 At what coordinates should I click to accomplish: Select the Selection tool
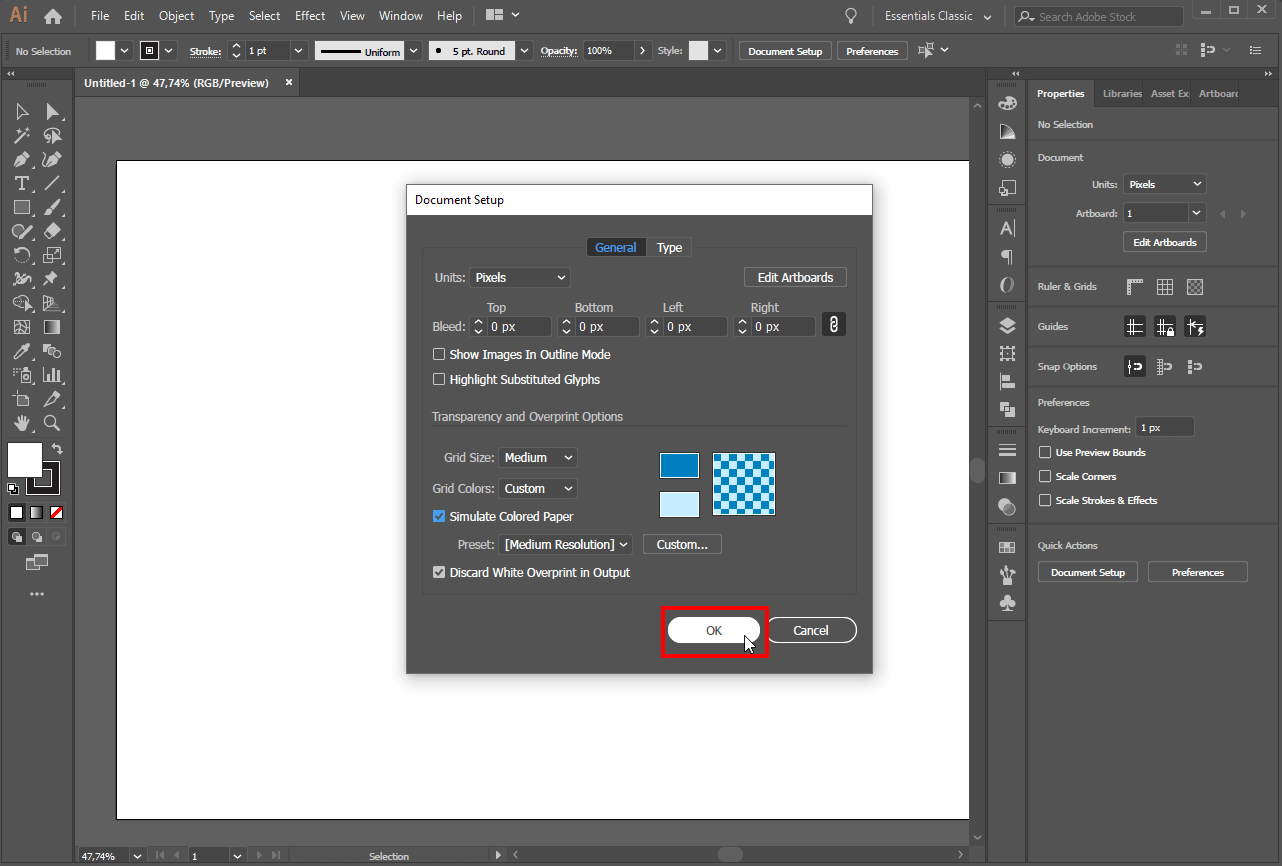pos(22,110)
